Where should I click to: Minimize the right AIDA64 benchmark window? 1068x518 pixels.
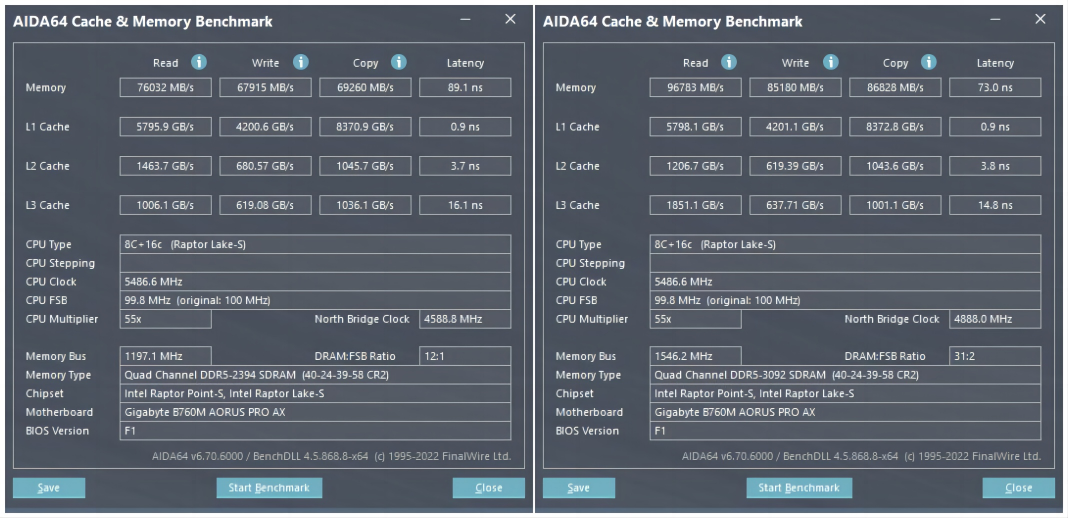click(x=995, y=20)
